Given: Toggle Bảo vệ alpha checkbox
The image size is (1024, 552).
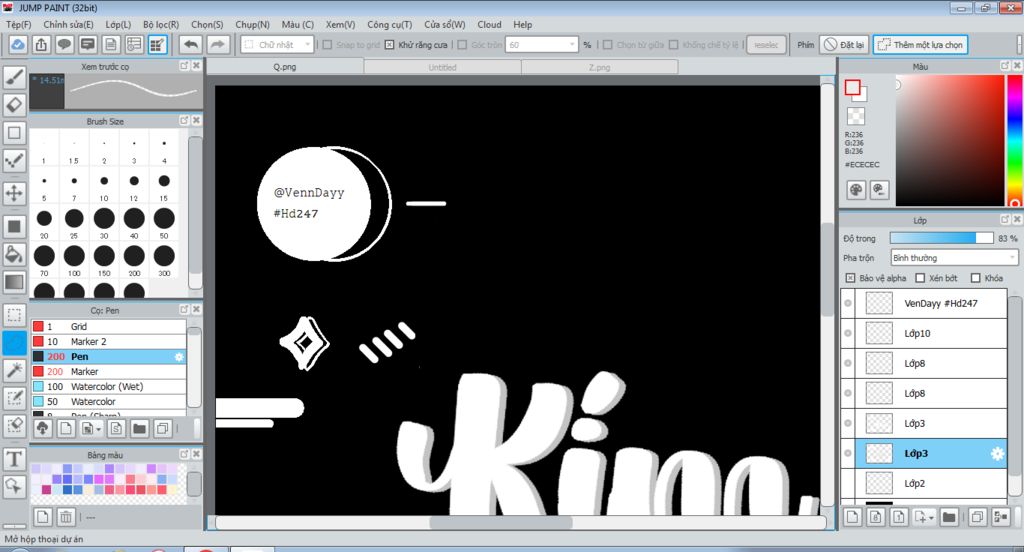Looking at the screenshot, I should pos(850,278).
